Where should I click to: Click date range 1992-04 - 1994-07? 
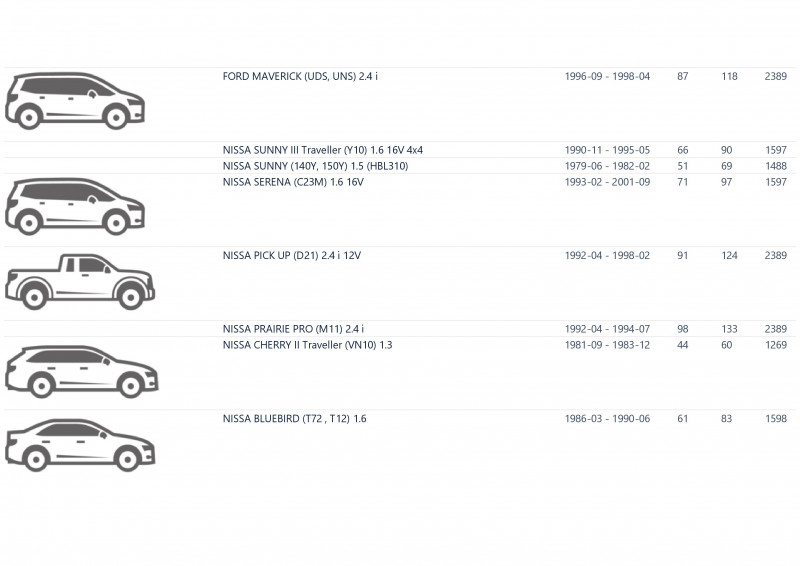607,329
